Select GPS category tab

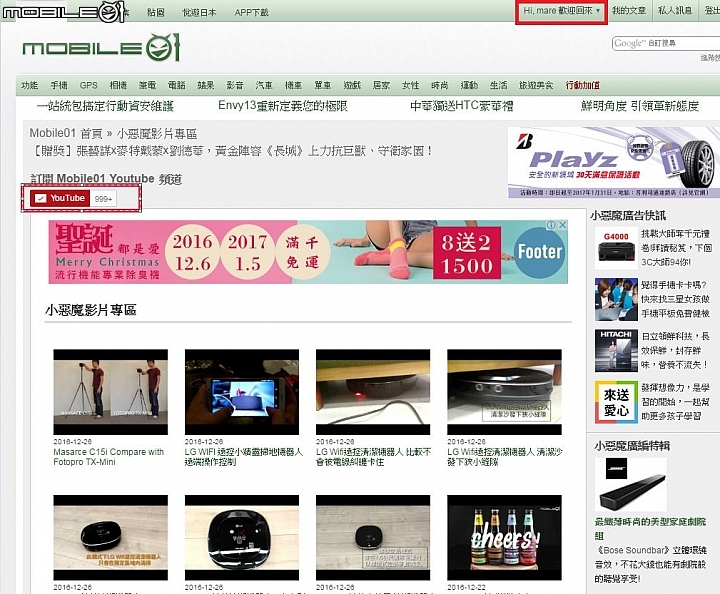88,85
